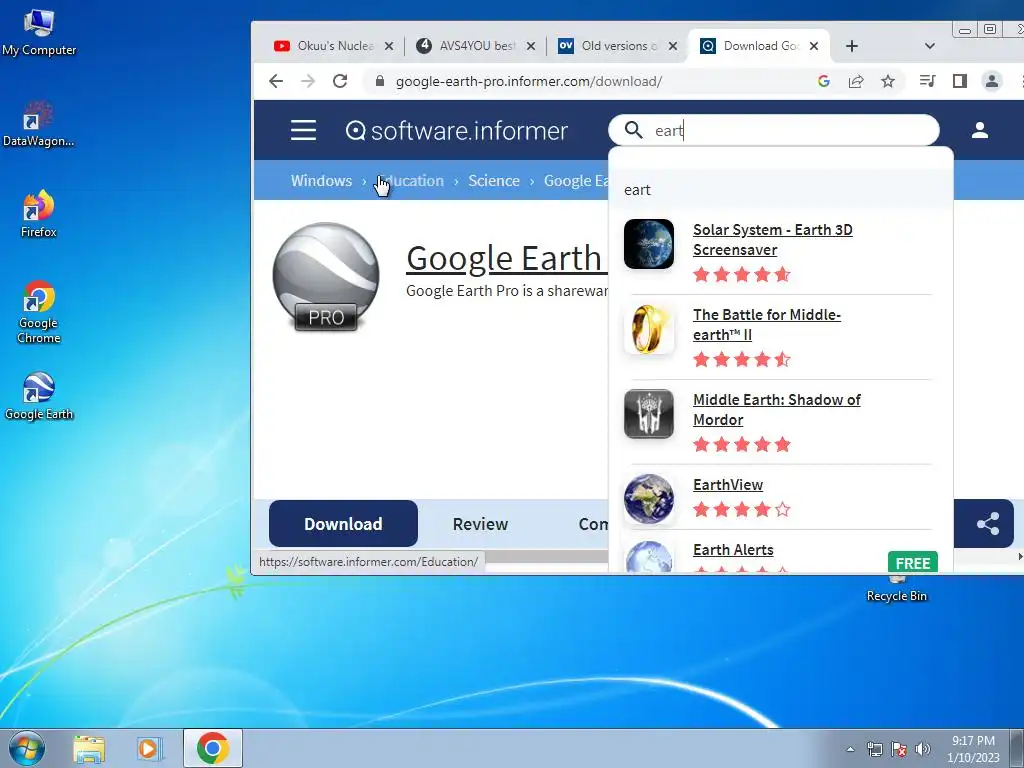Reload the current page
The width and height of the screenshot is (1024, 768).
coord(340,81)
